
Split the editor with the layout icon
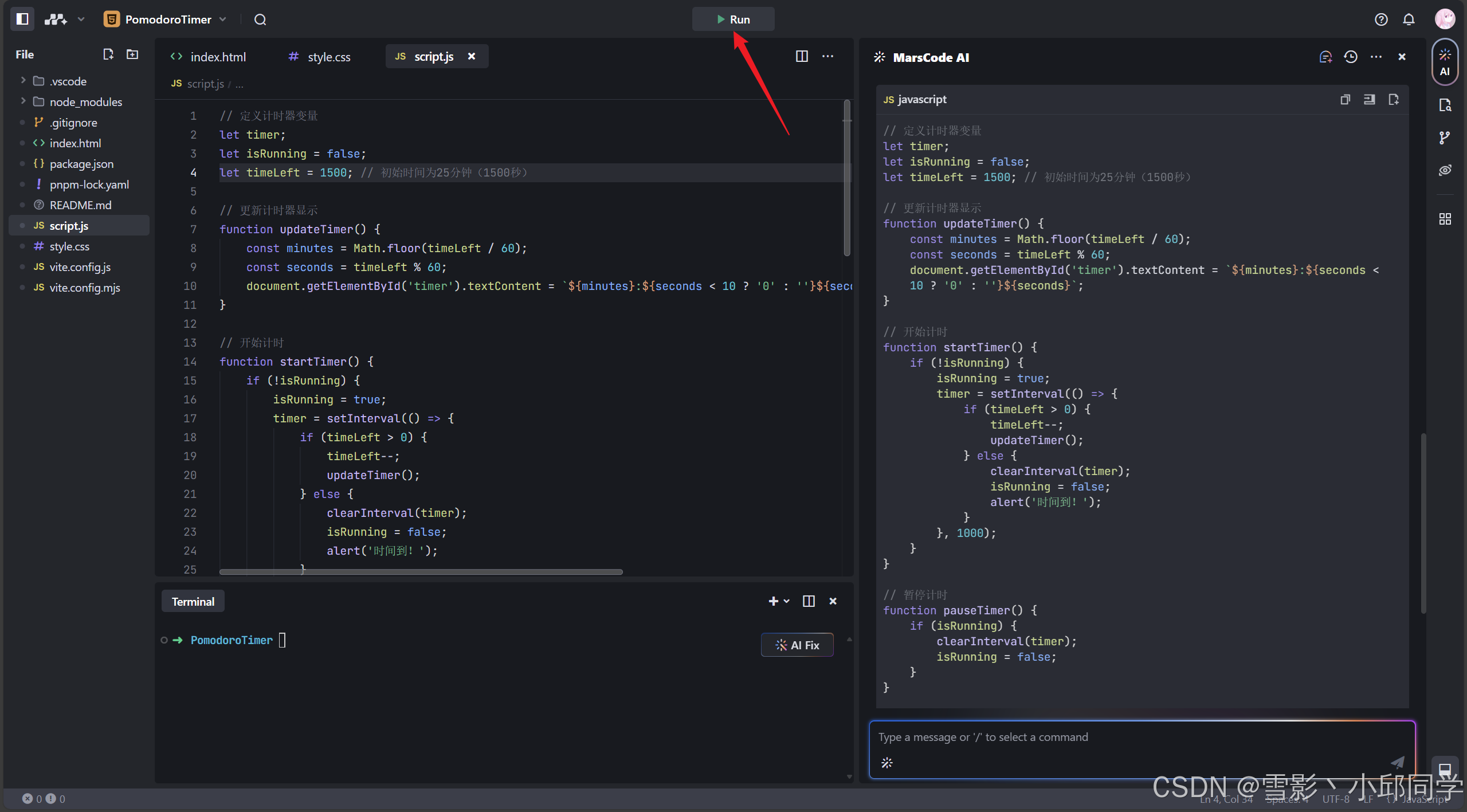[802, 56]
